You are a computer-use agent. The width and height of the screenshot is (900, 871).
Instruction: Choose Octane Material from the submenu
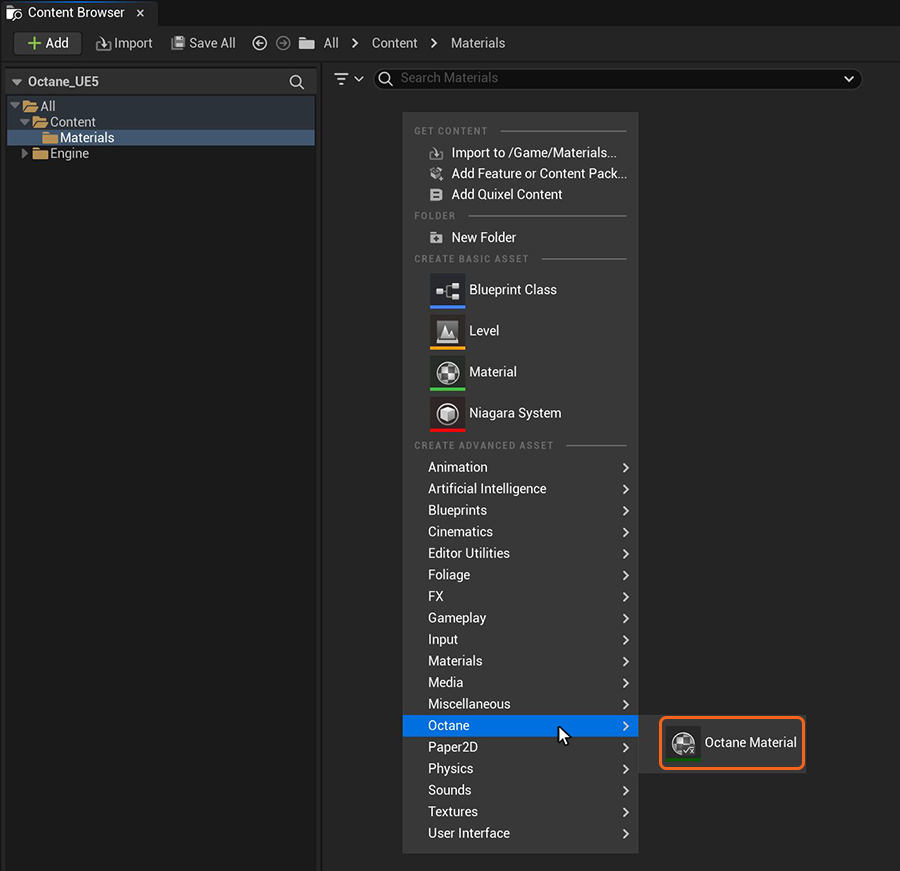pyautogui.click(x=732, y=744)
